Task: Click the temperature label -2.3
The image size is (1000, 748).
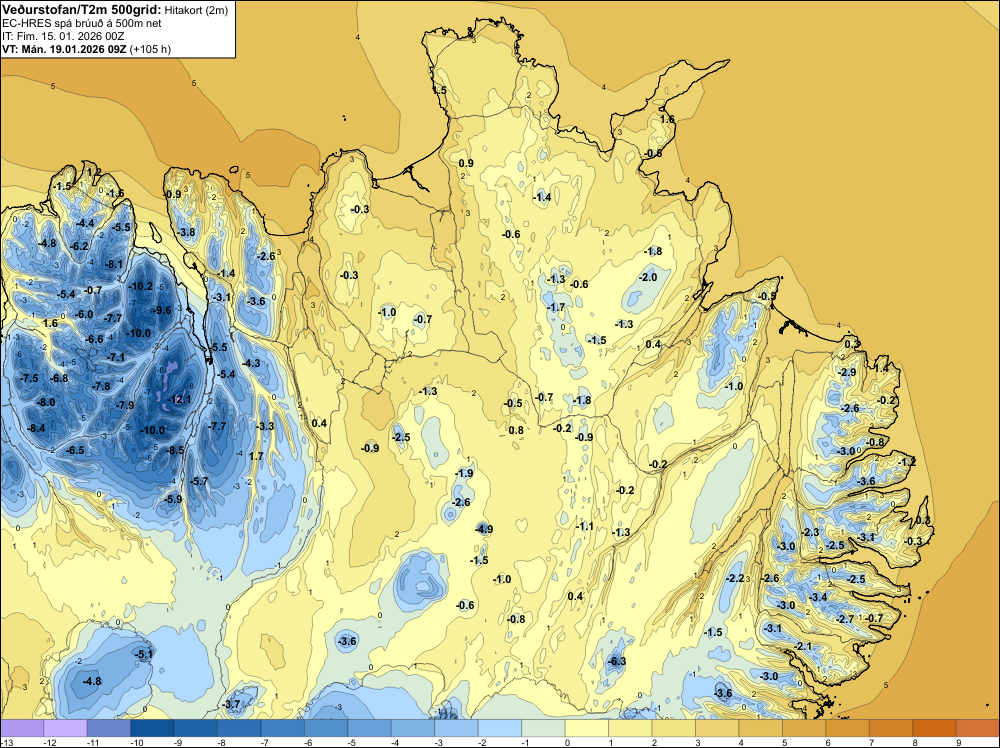Action: (810, 532)
